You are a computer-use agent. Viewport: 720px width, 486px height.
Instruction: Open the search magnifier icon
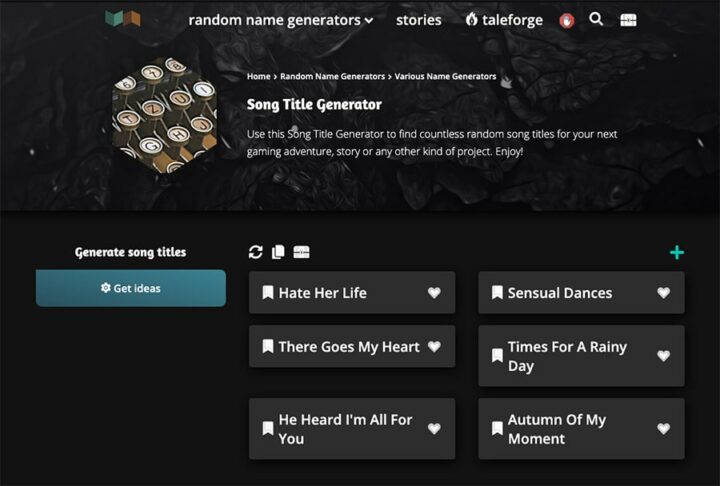(596, 19)
